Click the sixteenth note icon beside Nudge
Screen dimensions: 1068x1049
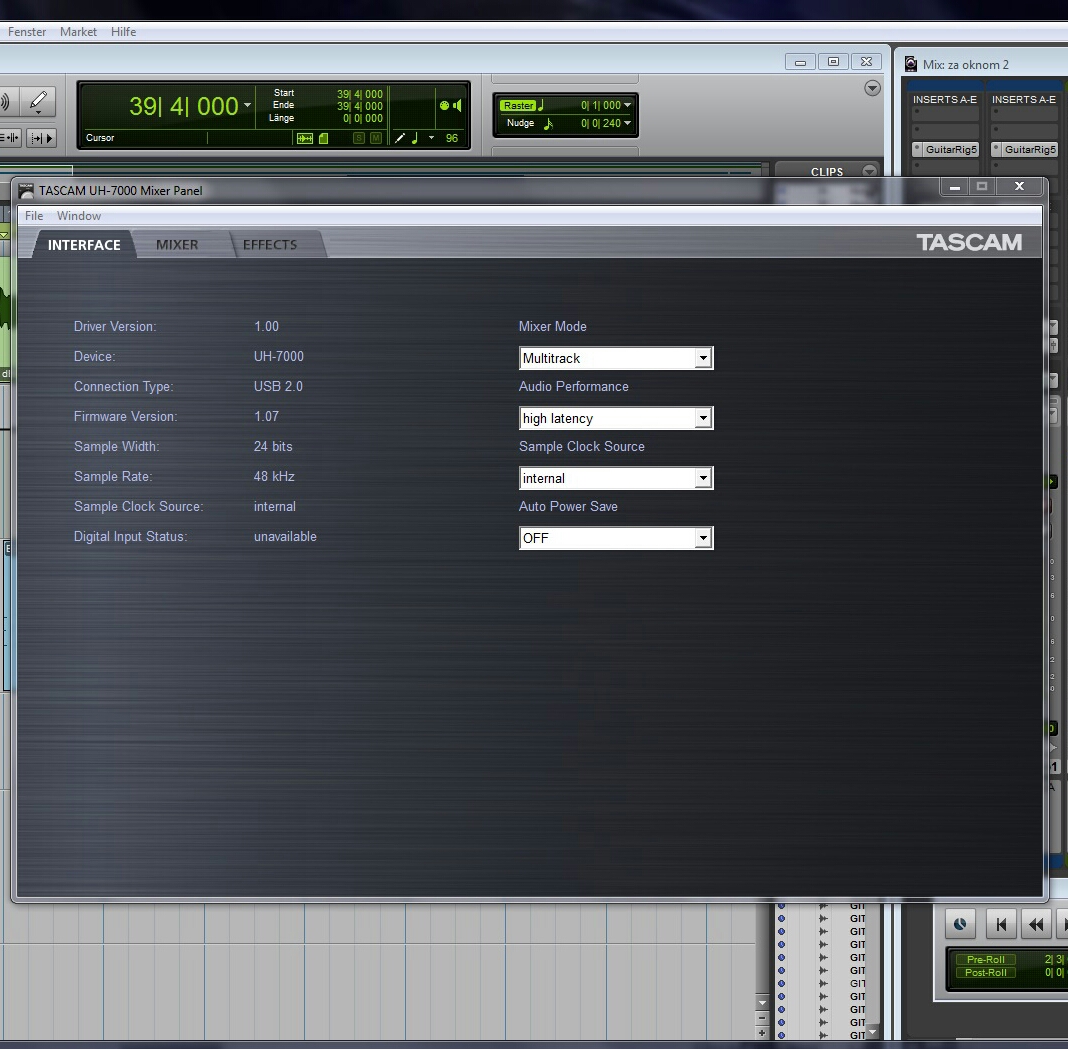click(x=548, y=123)
